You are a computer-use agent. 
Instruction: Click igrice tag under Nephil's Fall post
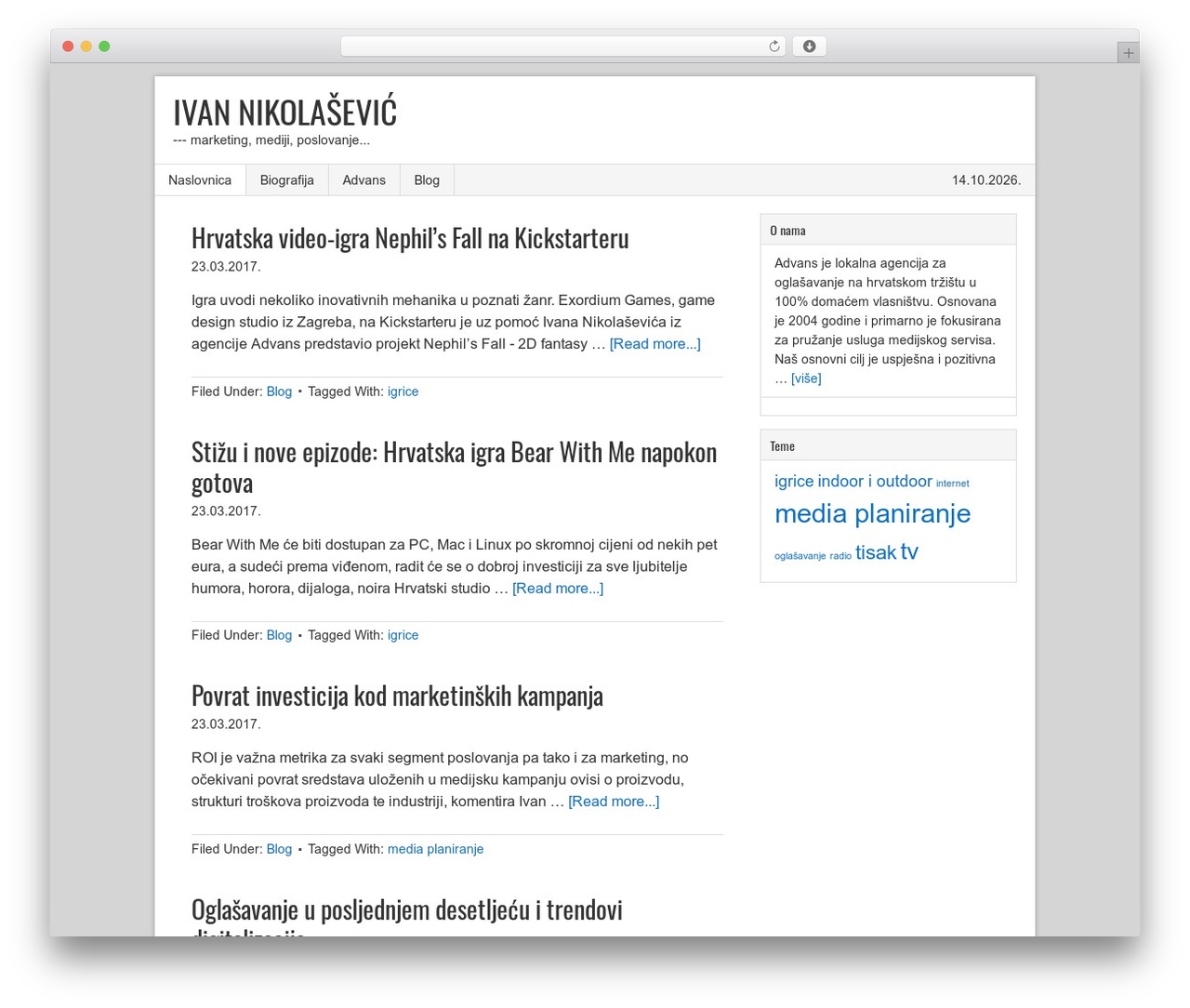point(403,391)
